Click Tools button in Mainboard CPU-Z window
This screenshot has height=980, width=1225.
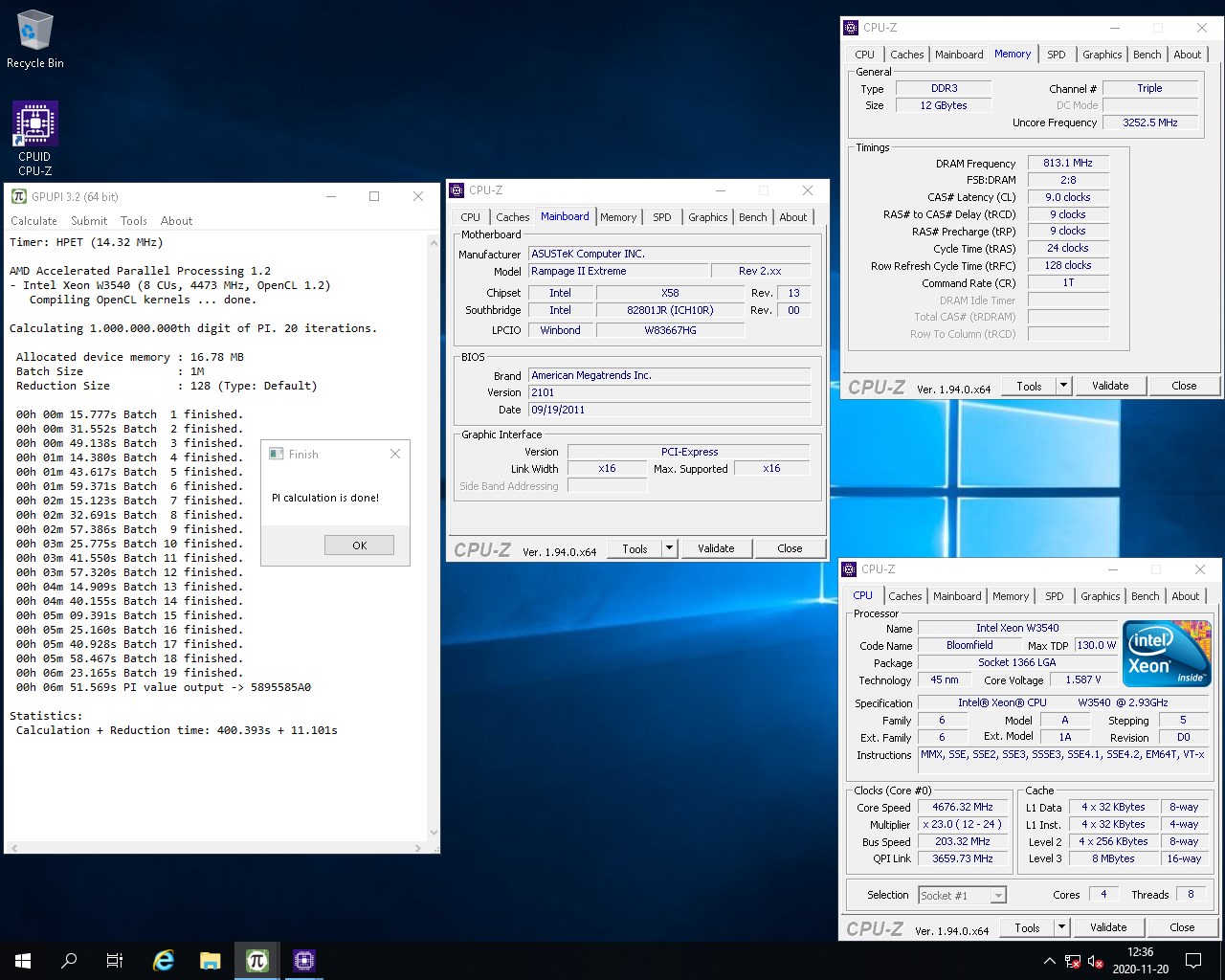(635, 548)
